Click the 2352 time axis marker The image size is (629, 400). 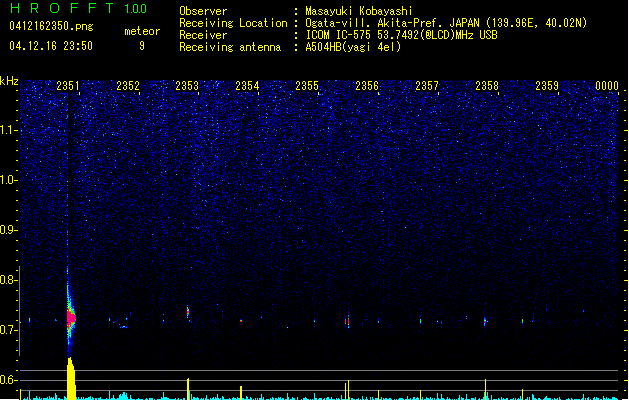click(128, 86)
